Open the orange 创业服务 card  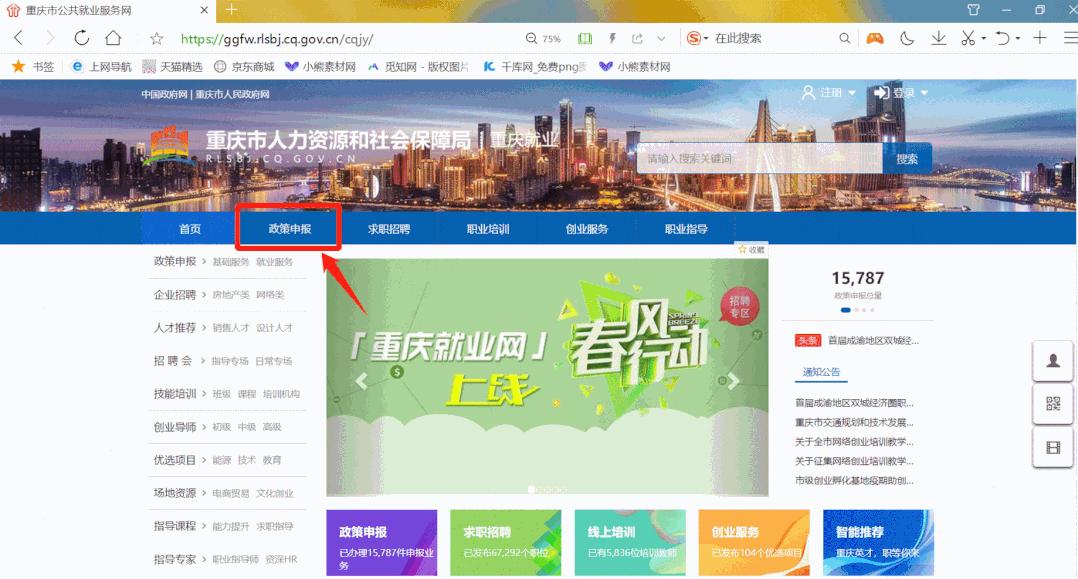click(x=754, y=543)
